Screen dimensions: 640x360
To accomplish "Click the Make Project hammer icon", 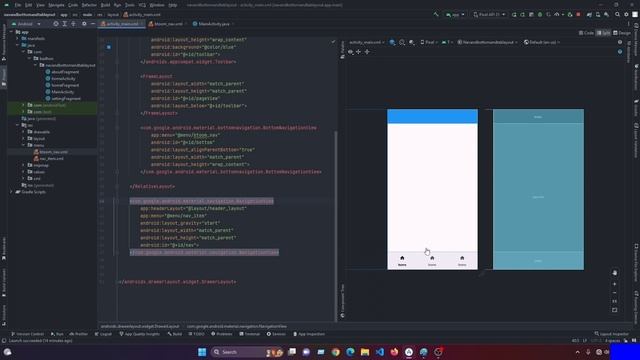I will point(436,15).
